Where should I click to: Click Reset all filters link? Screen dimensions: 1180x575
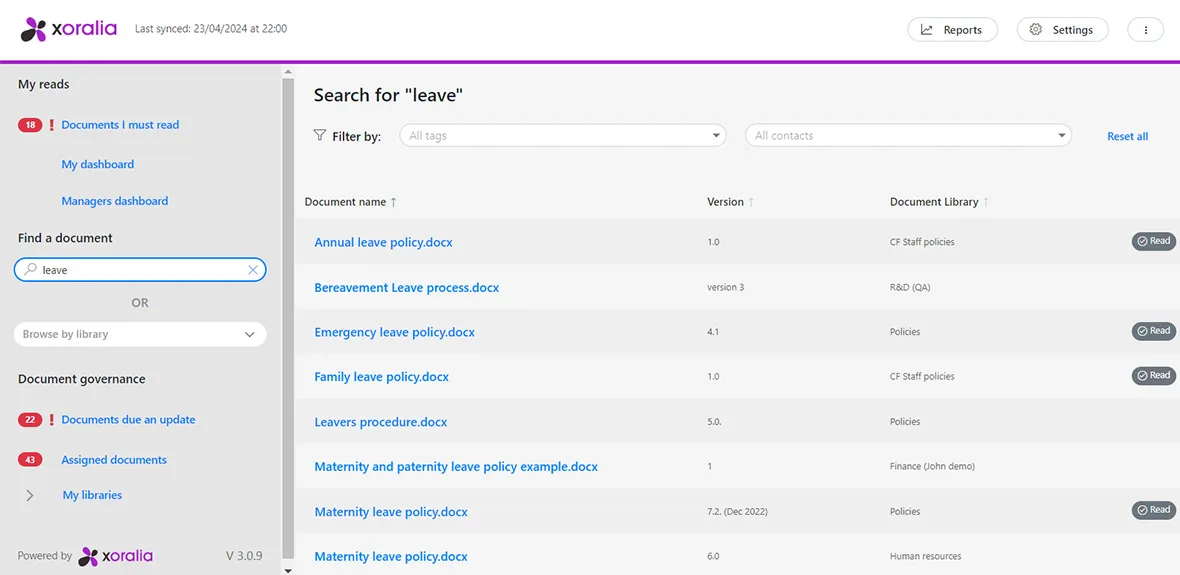point(1127,136)
